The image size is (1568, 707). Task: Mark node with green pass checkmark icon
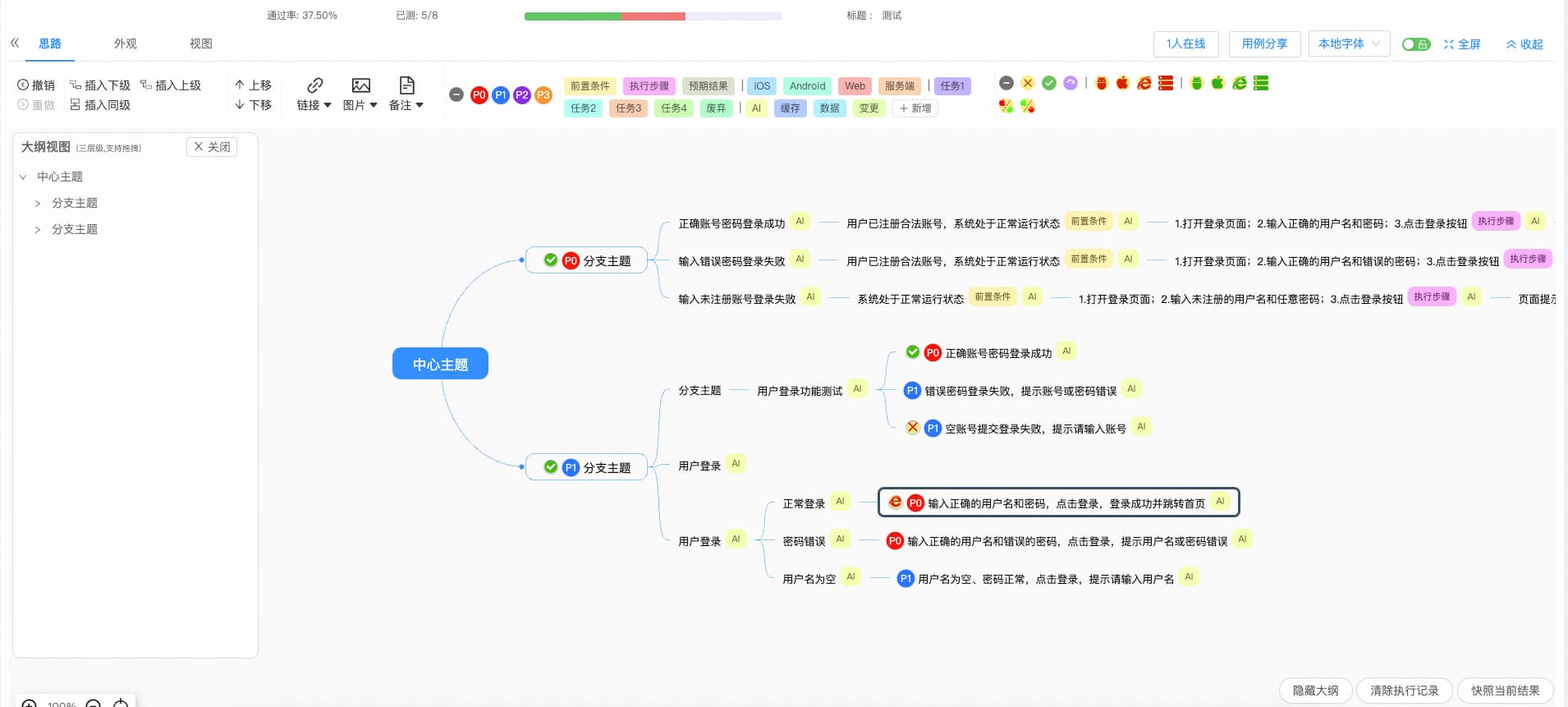1049,83
